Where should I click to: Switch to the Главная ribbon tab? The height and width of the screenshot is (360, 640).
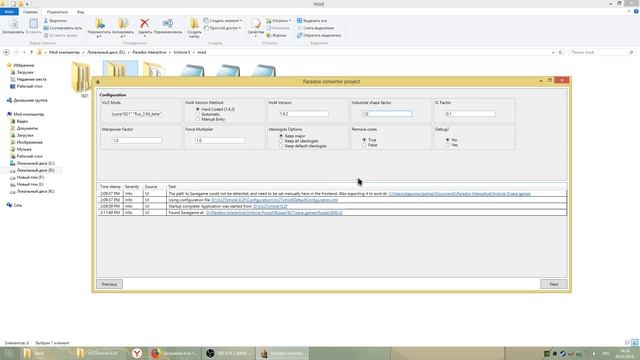point(30,12)
